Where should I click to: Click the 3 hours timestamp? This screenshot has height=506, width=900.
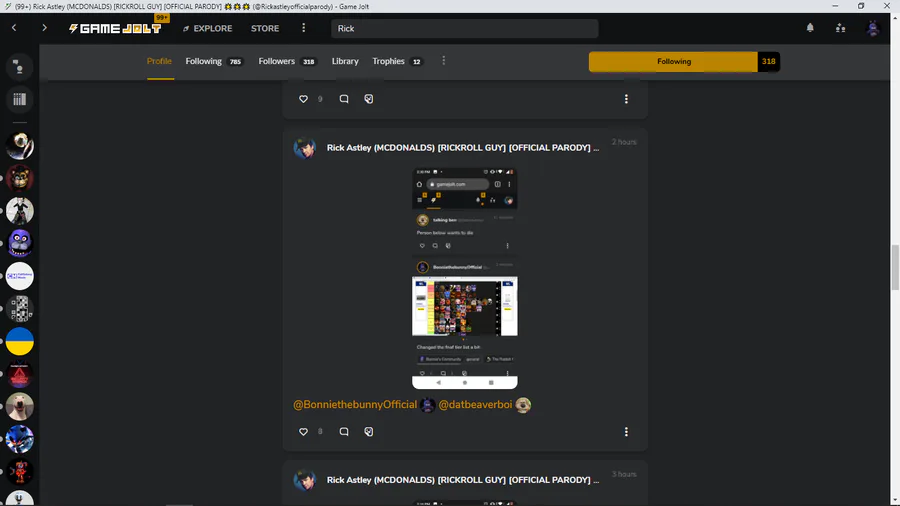click(624, 474)
